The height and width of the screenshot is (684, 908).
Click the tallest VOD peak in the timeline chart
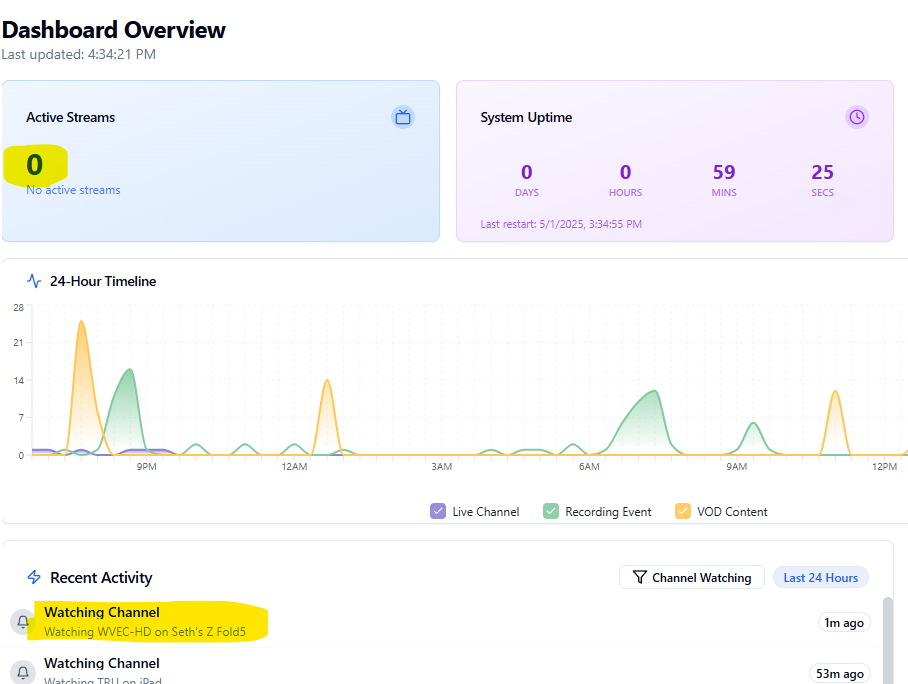81,323
